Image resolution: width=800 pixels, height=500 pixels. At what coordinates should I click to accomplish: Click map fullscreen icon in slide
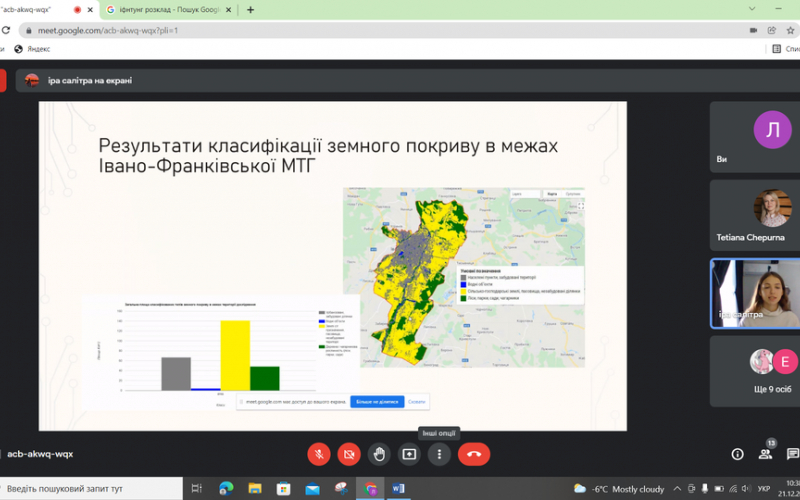581,206
